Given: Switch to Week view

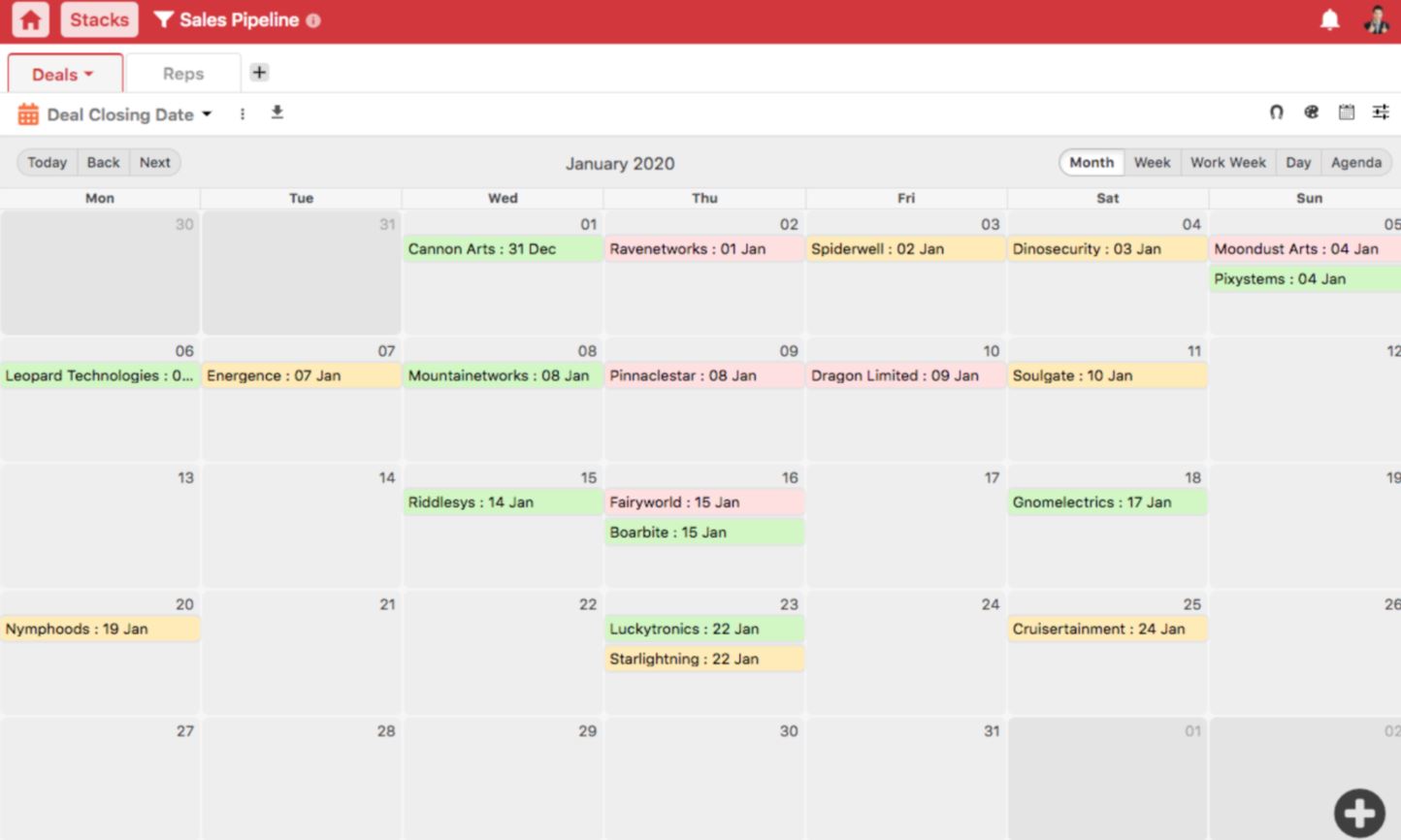Looking at the screenshot, I should point(1152,163).
